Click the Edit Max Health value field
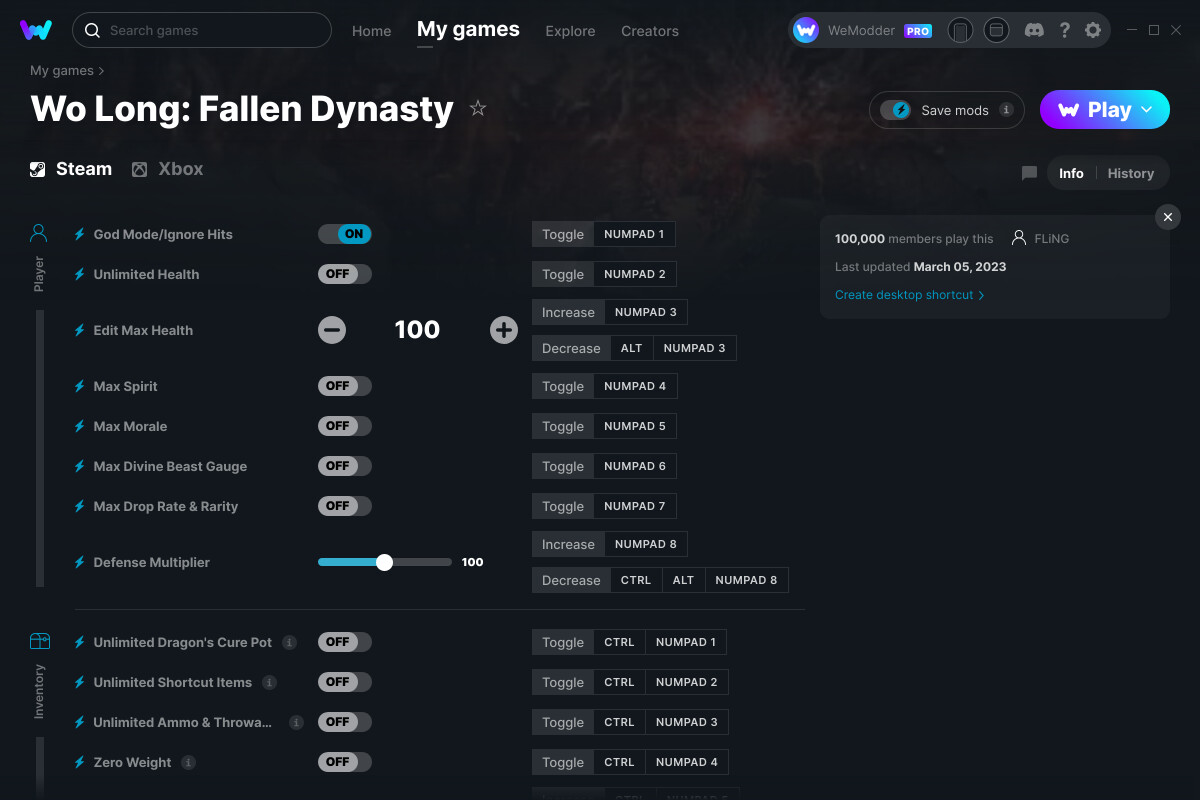Image resolution: width=1200 pixels, height=800 pixels. (x=418, y=330)
